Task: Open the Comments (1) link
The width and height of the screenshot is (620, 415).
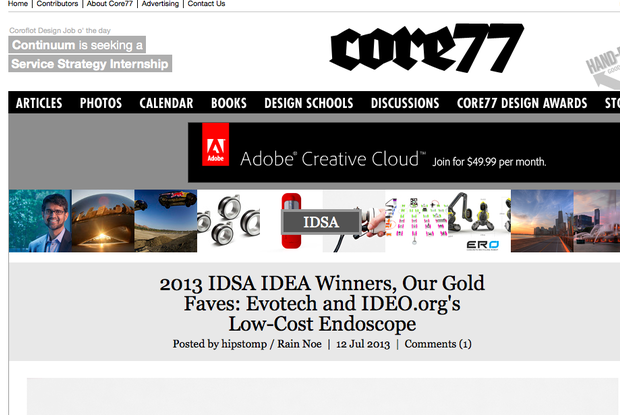Action: (438, 344)
